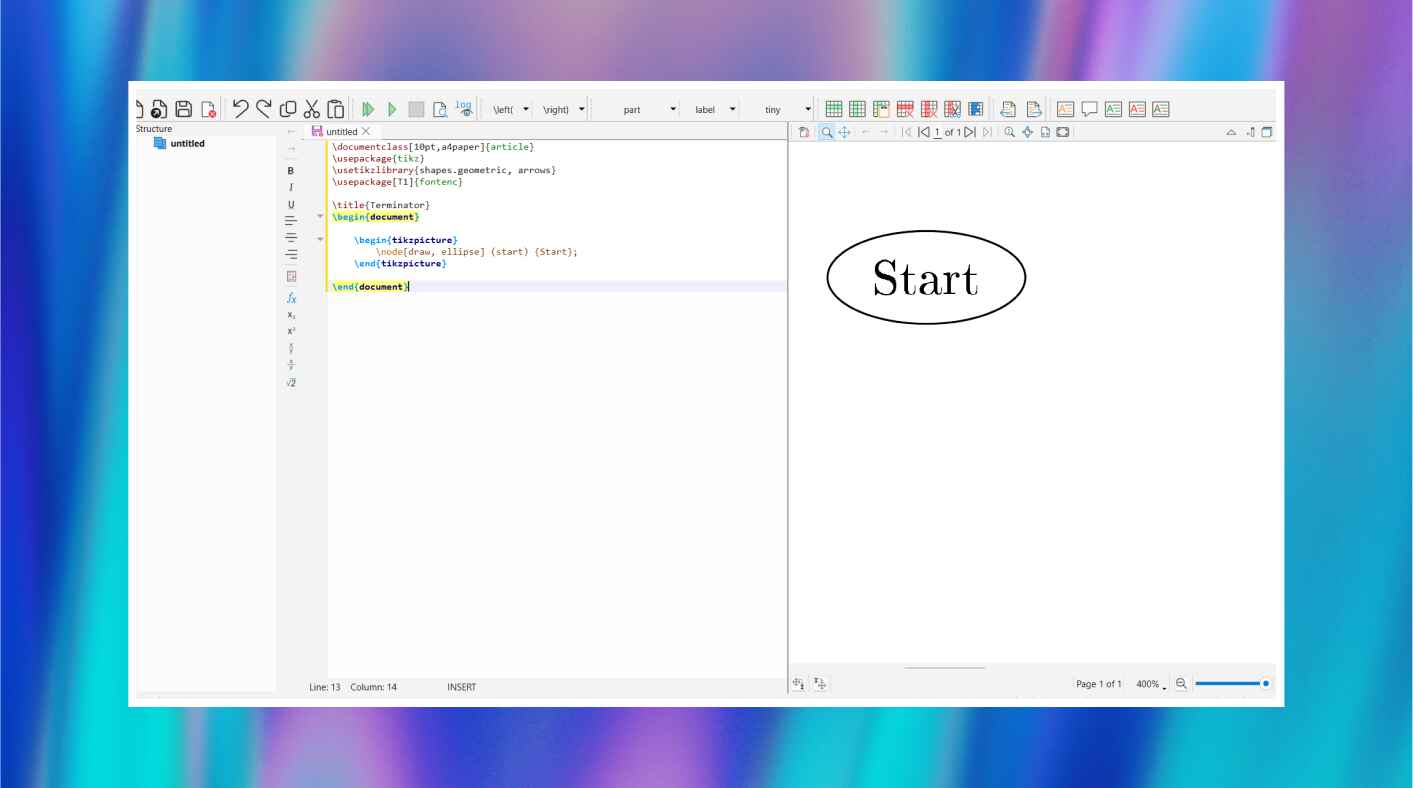Open the PDF viewer
This screenshot has height=788, width=1413.
point(440,109)
